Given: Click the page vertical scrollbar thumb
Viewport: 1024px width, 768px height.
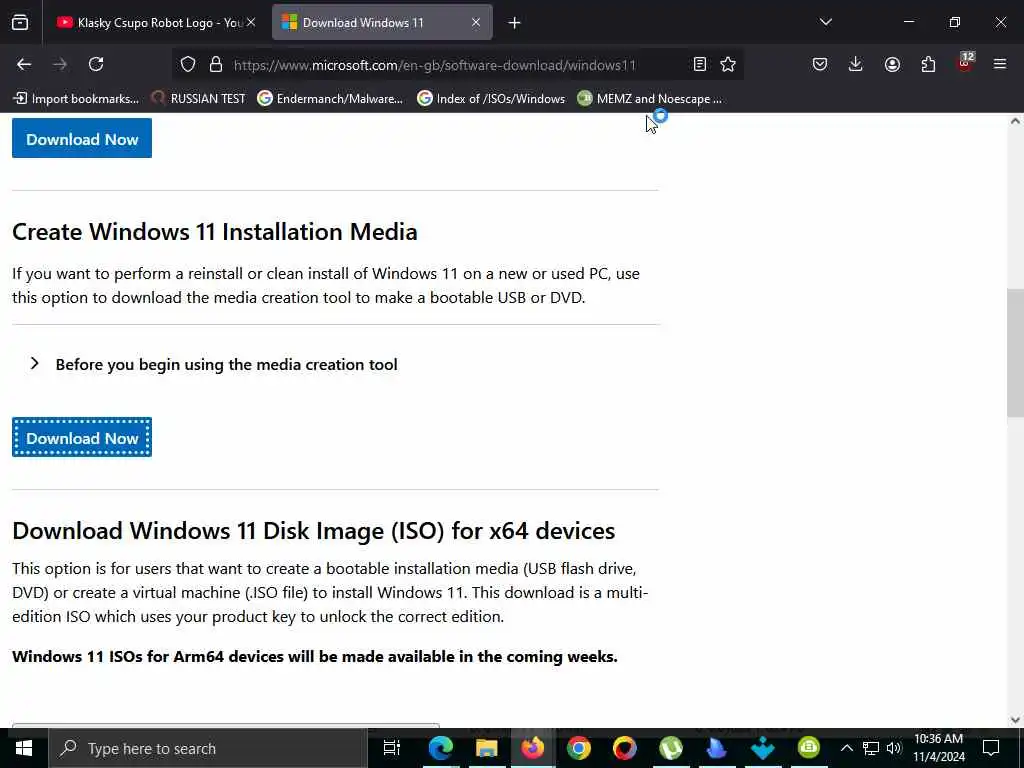Looking at the screenshot, I should pyautogui.click(x=1015, y=351).
